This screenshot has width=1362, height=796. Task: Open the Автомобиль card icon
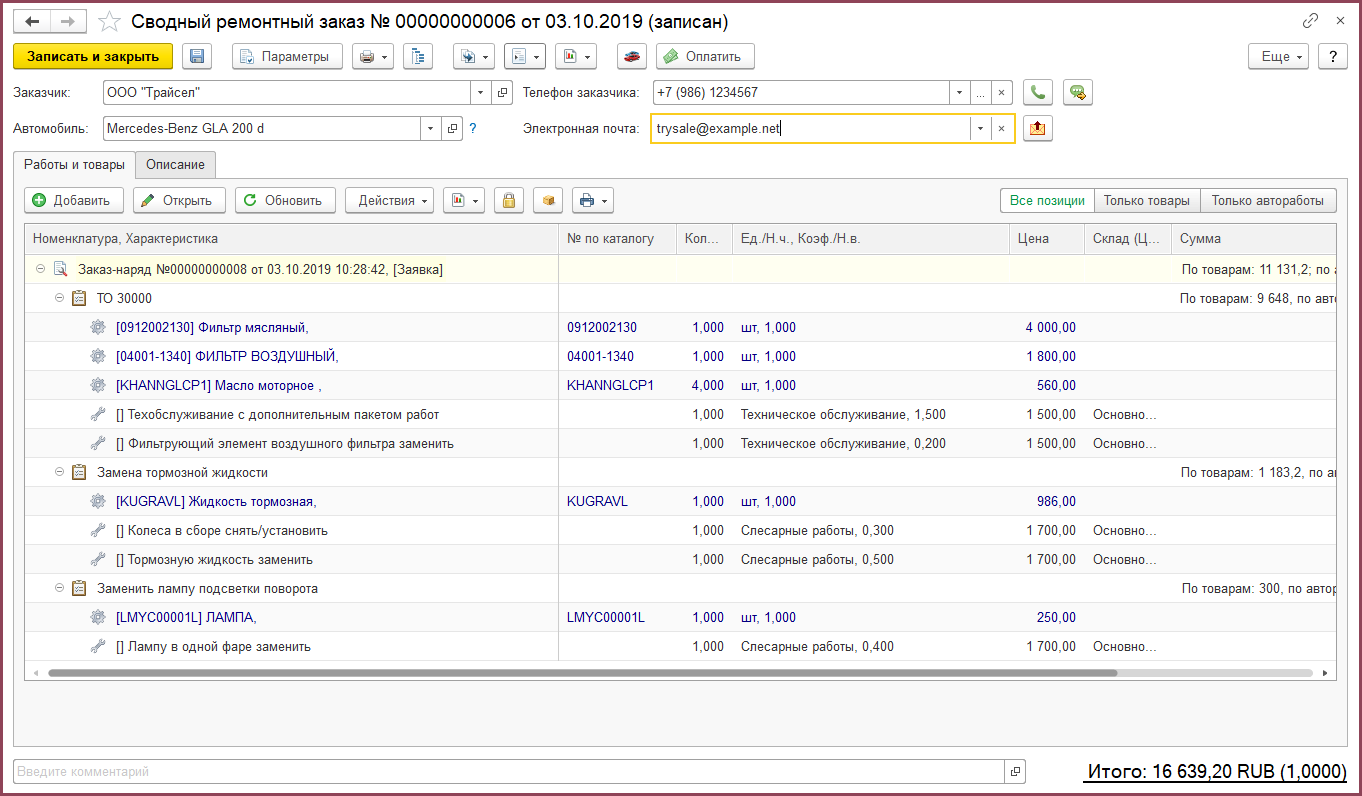click(452, 128)
